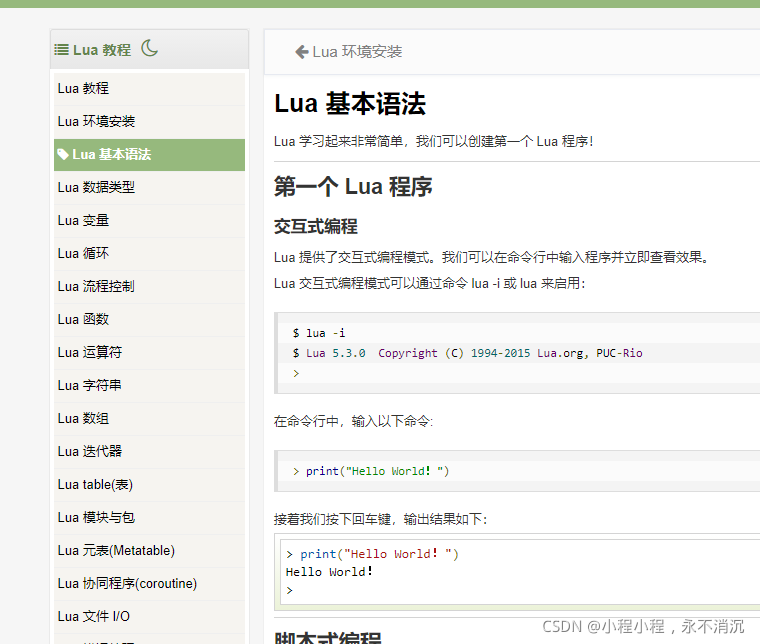This screenshot has width=760, height=644.
Task: Toggle dark mode with the moon icon
Action: [x=149, y=48]
